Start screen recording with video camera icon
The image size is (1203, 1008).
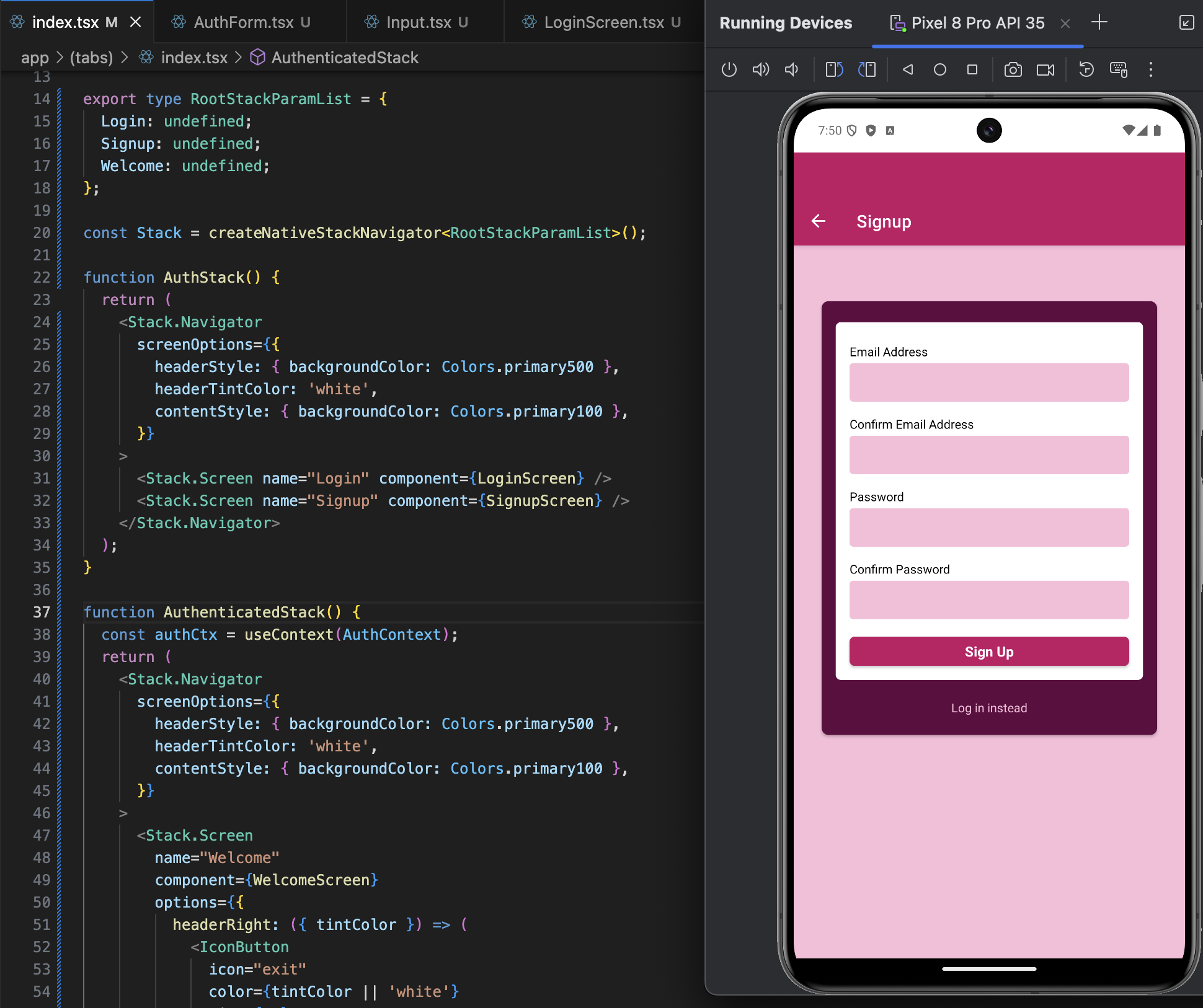coord(1045,69)
